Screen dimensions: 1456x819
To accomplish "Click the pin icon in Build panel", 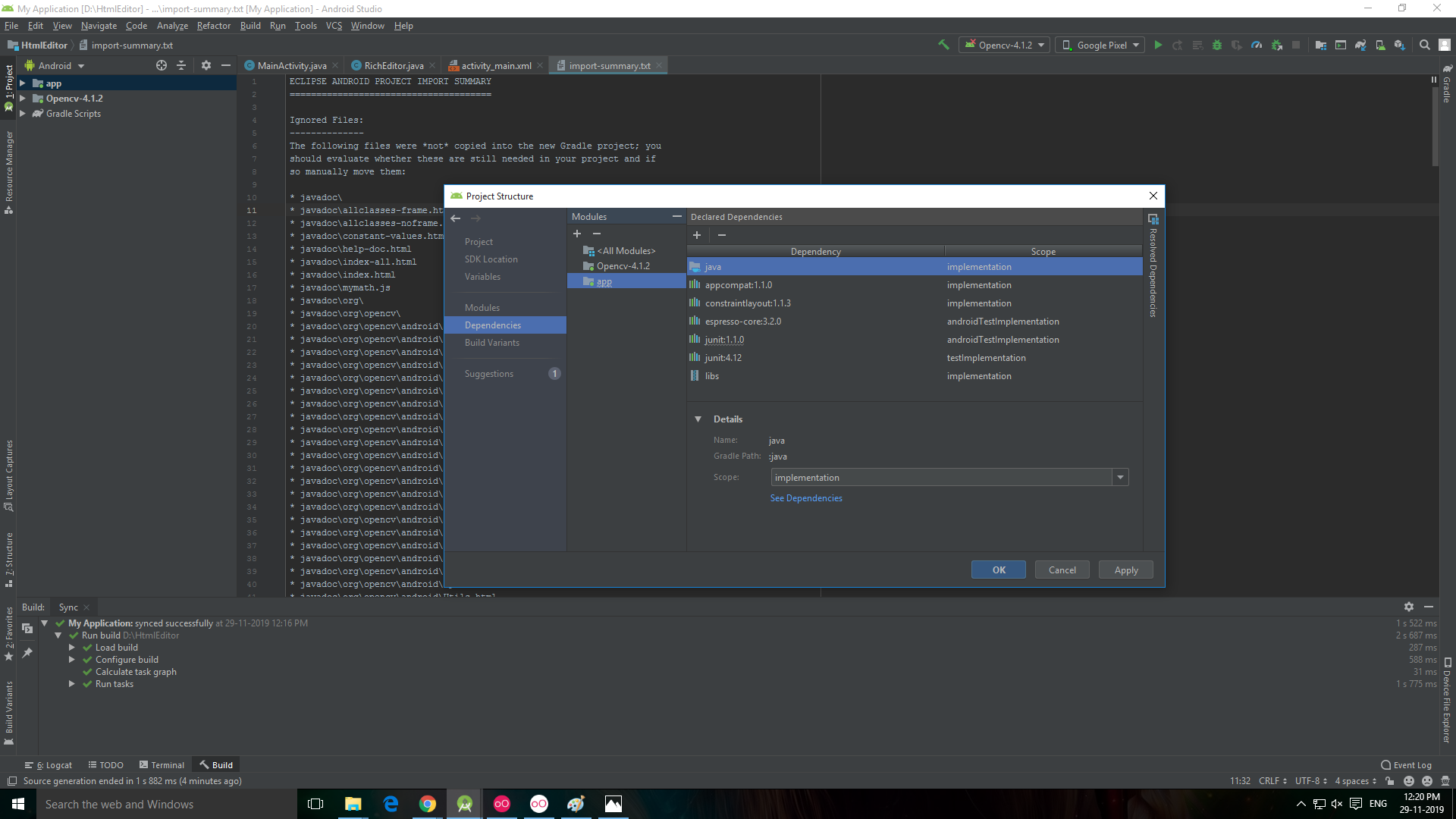I will pyautogui.click(x=27, y=652).
